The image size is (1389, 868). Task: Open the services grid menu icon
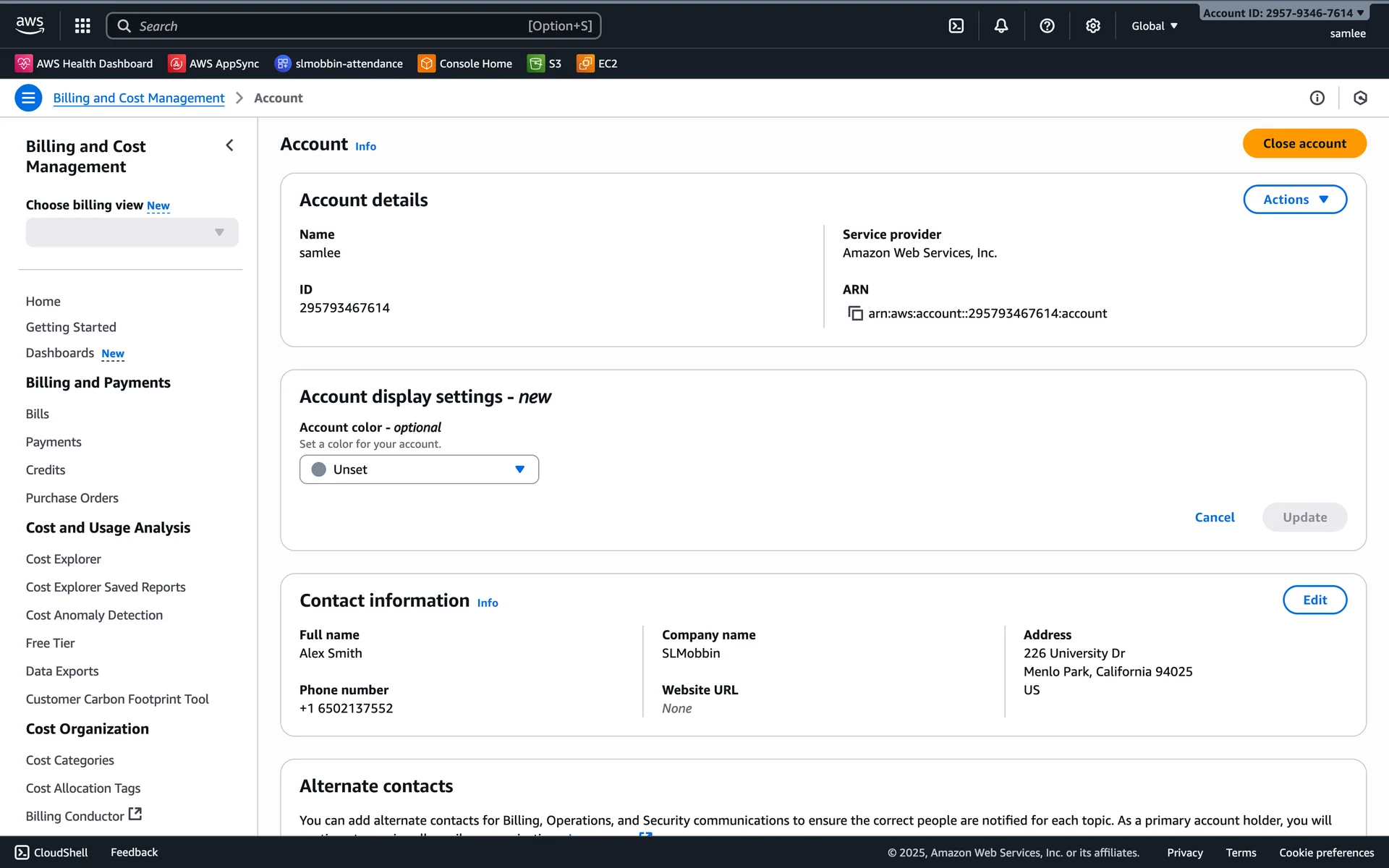point(82,26)
